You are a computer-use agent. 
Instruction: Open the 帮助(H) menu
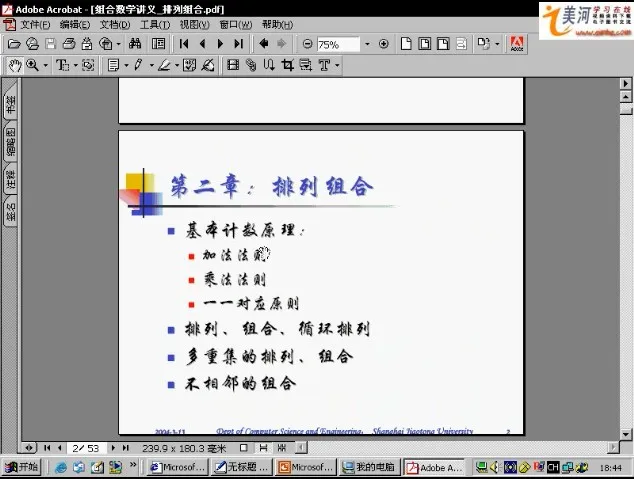pyautogui.click(x=277, y=25)
